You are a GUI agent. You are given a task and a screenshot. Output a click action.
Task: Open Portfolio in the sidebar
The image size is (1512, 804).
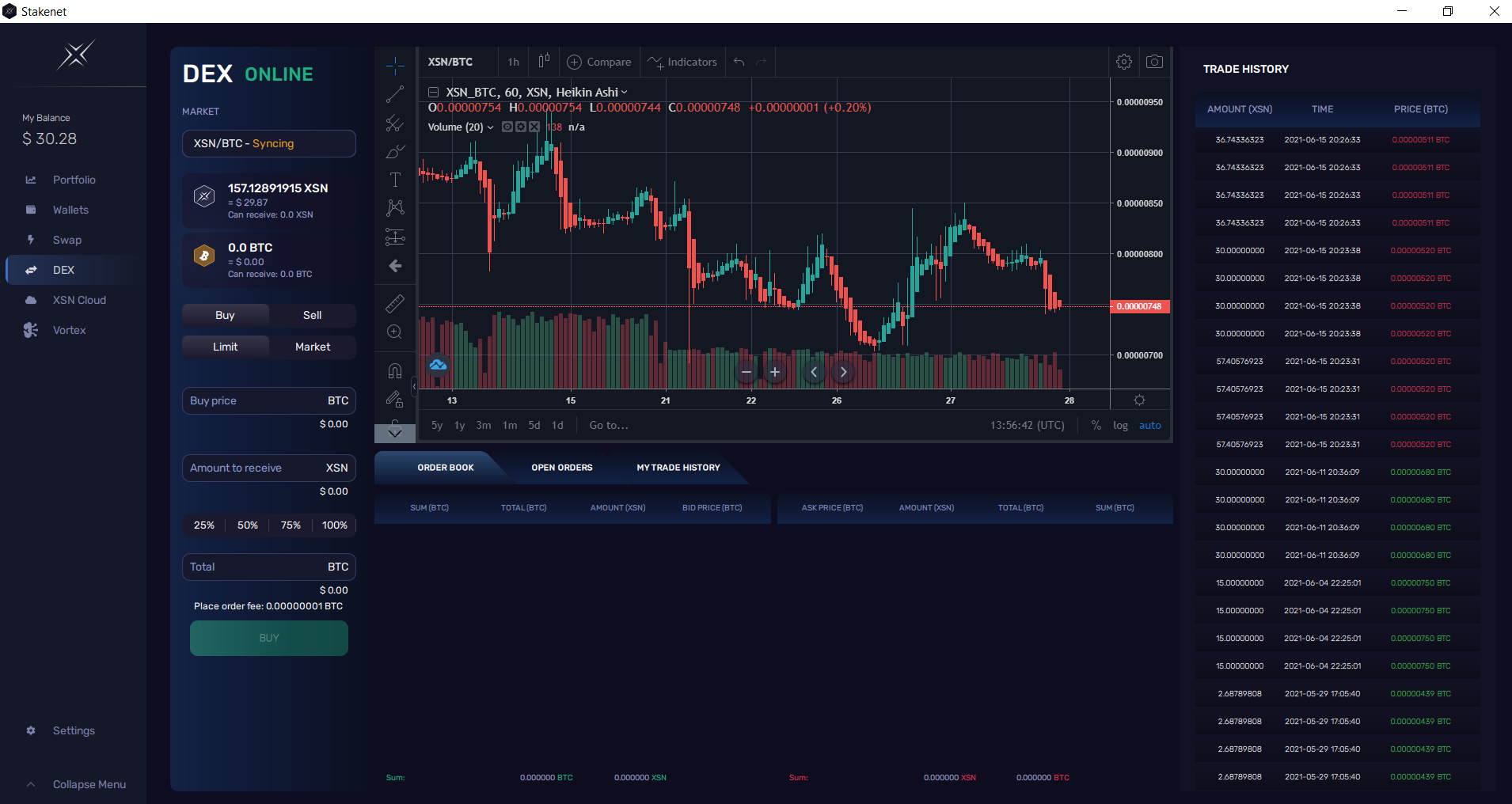click(74, 180)
